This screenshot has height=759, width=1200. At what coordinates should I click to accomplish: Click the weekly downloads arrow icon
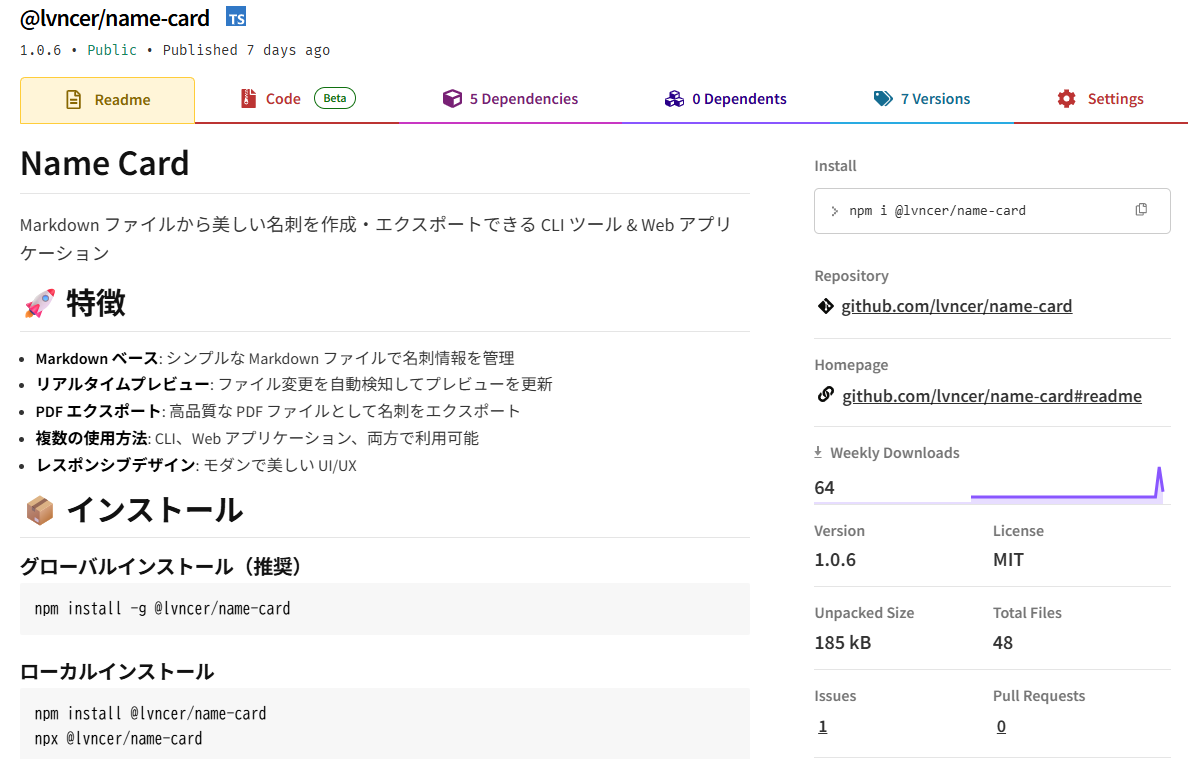point(818,453)
